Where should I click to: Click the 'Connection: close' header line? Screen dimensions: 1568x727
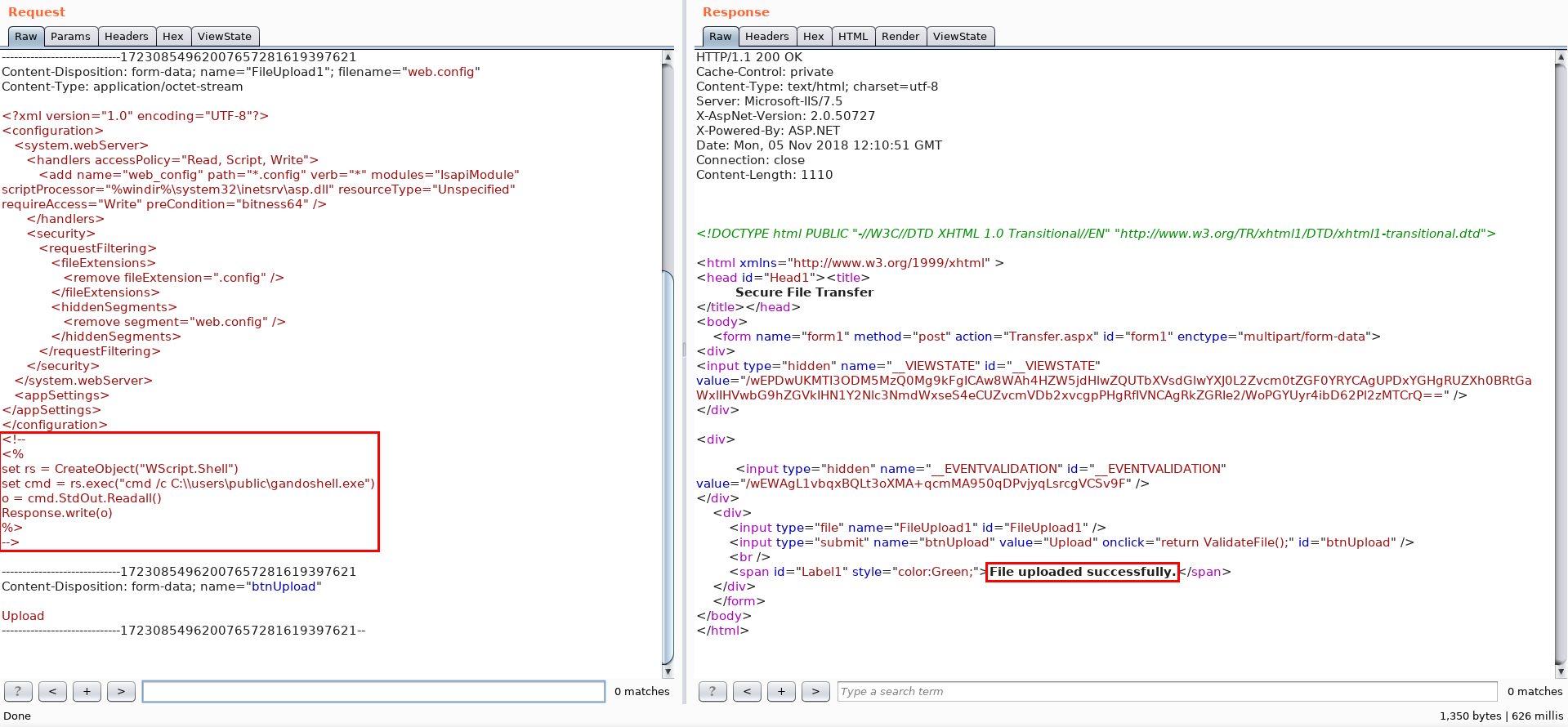tap(750, 160)
